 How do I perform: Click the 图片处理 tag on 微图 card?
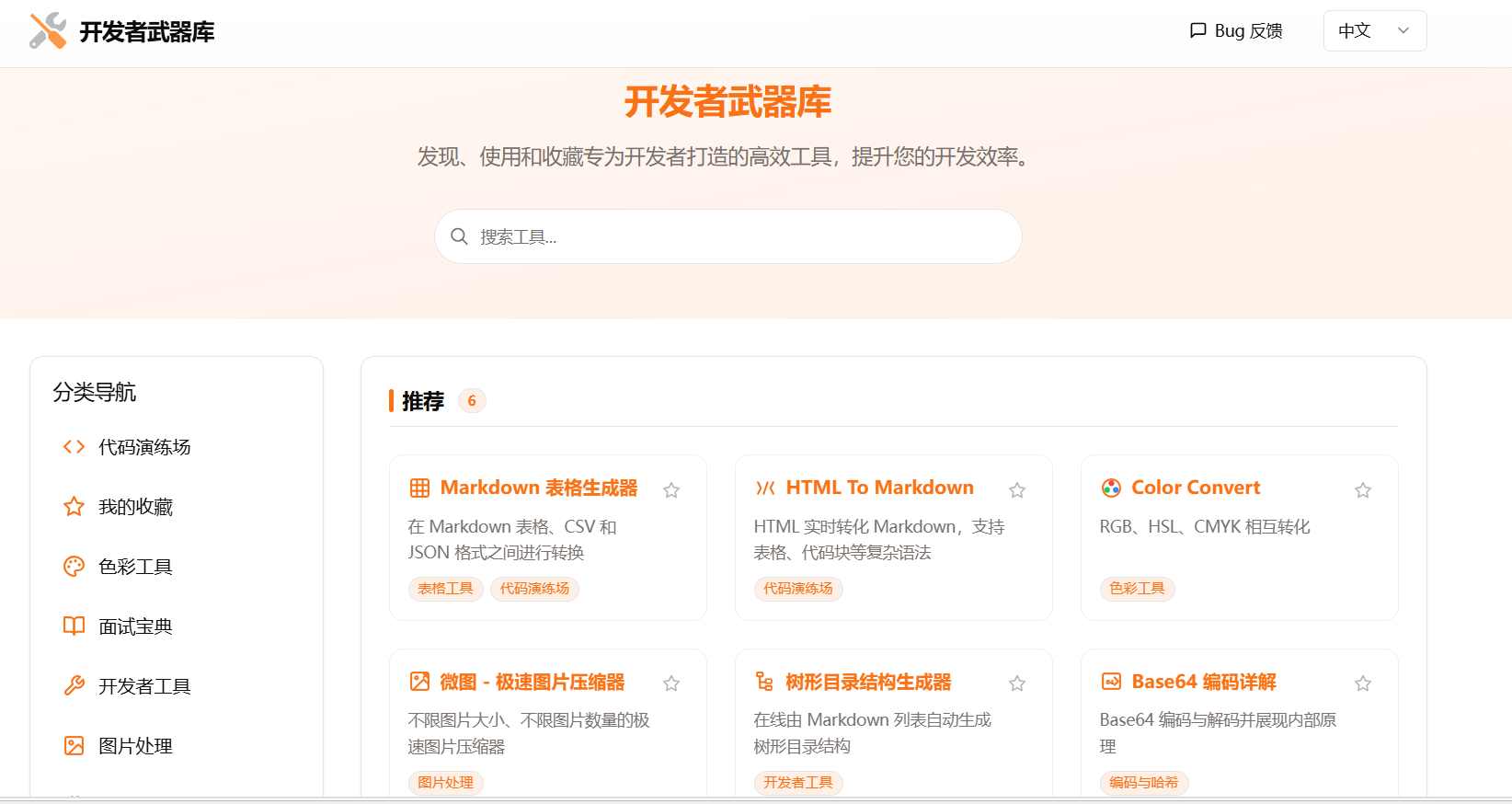click(446, 783)
